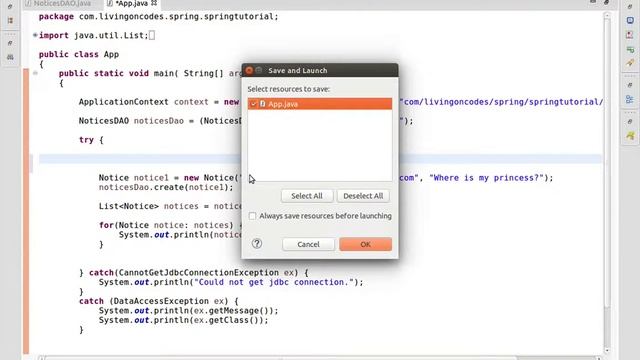Click the 'Select resources to save:' label
Viewport: 640px width, 360px height.
[289, 89]
